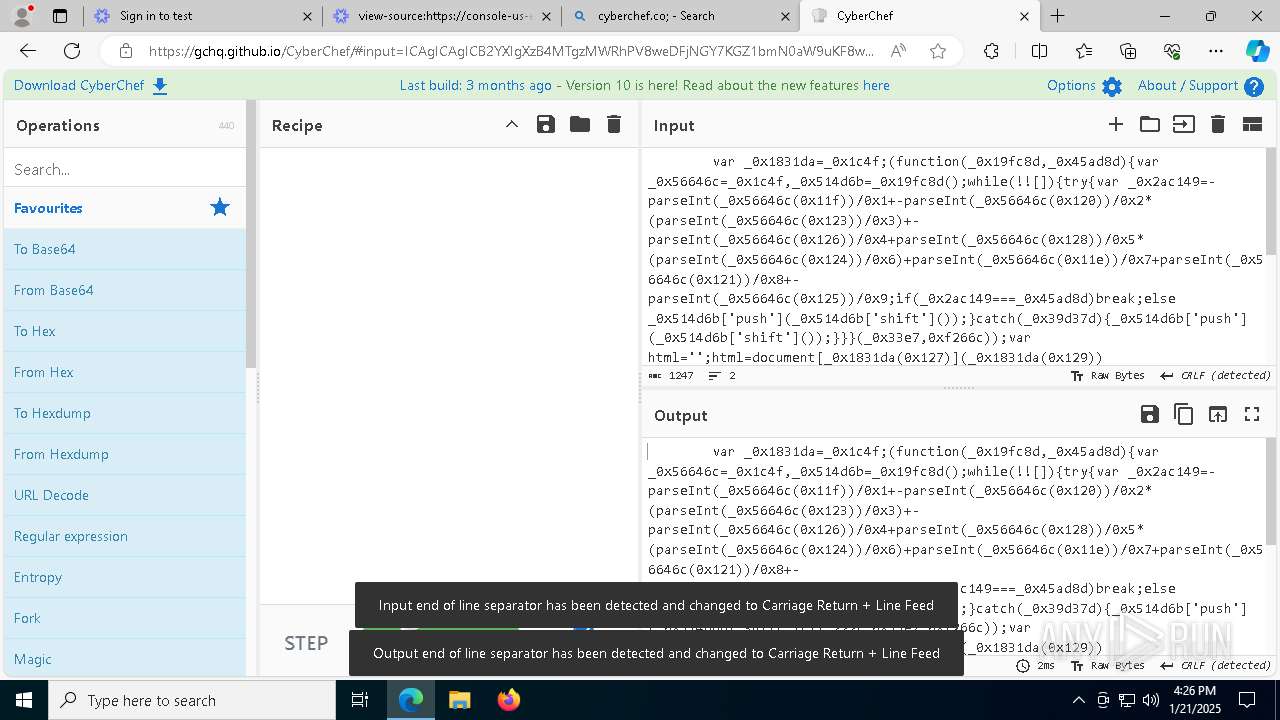Click the browser address bar

[x=510, y=51]
